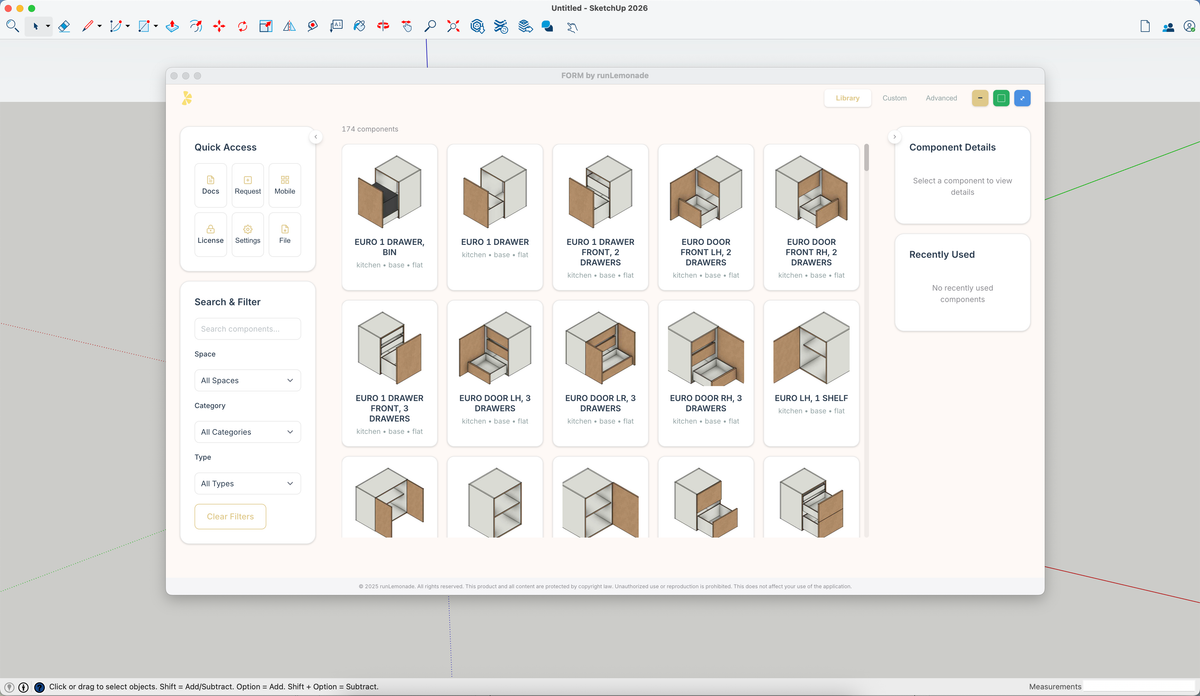The width and height of the screenshot is (1200, 696).
Task: Open the License quick access tile
Action: pos(210,234)
